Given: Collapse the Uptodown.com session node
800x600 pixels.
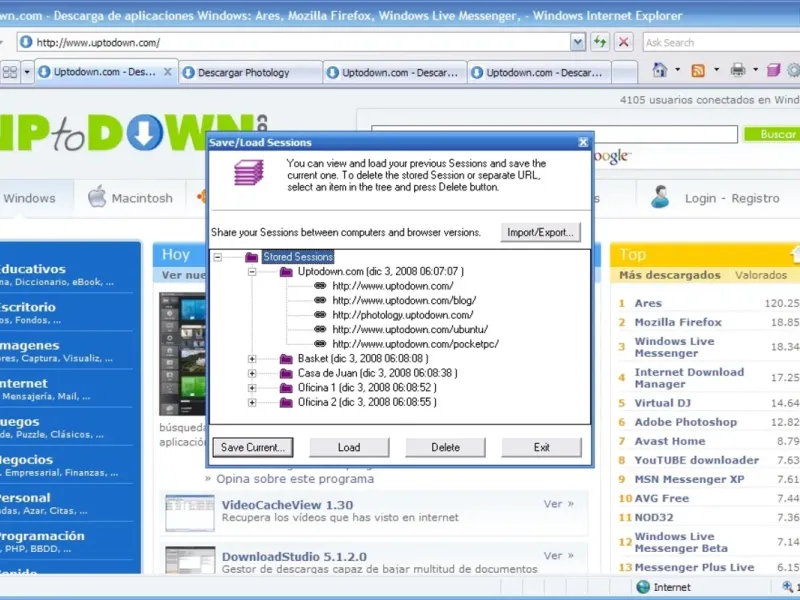Looking at the screenshot, I should coord(252,272).
